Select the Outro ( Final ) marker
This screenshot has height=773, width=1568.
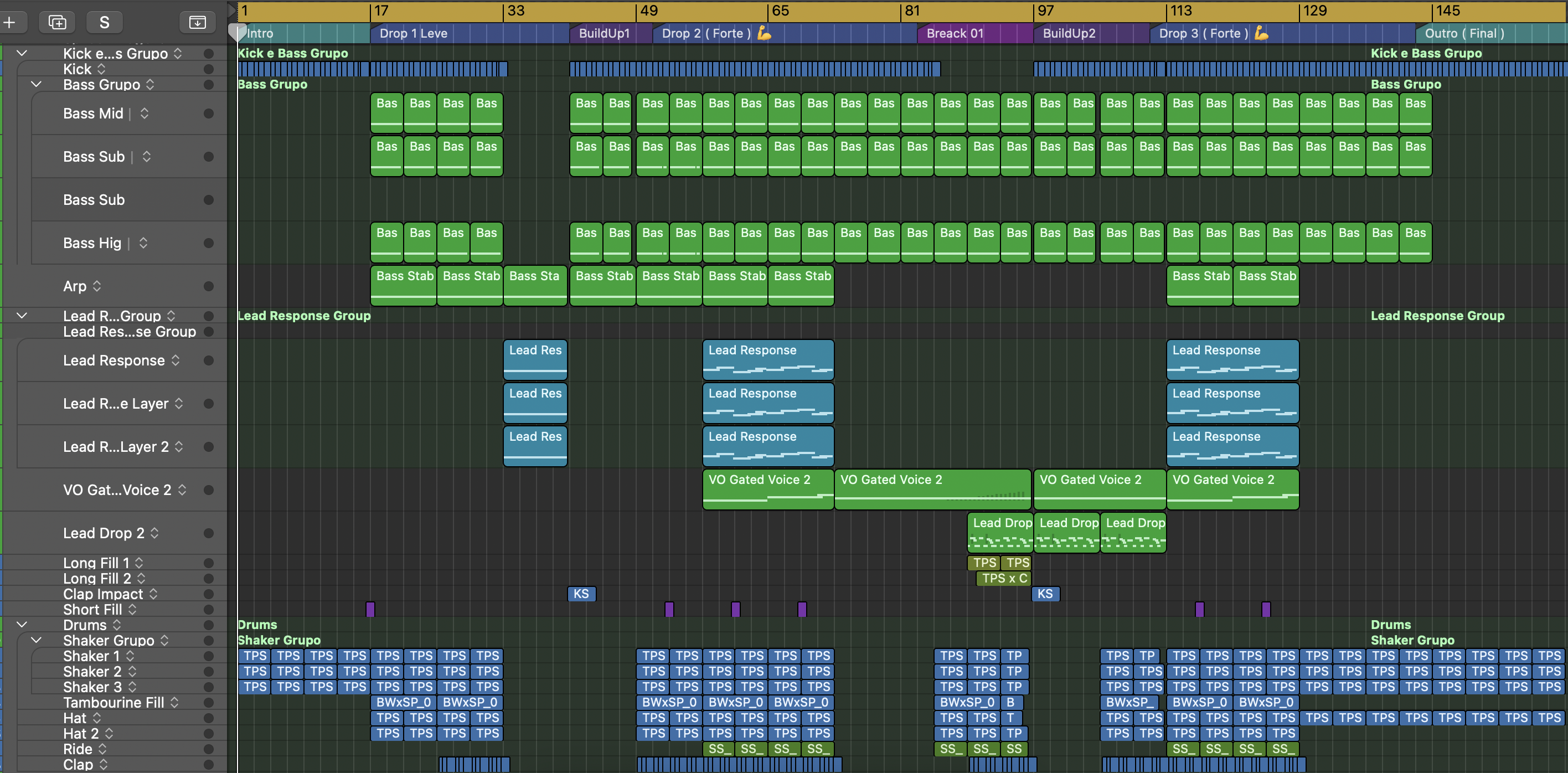(x=1491, y=33)
